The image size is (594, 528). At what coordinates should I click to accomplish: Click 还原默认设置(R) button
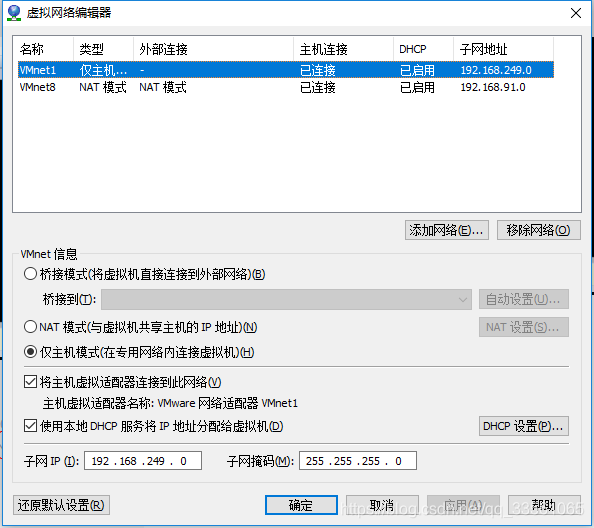click(61, 505)
